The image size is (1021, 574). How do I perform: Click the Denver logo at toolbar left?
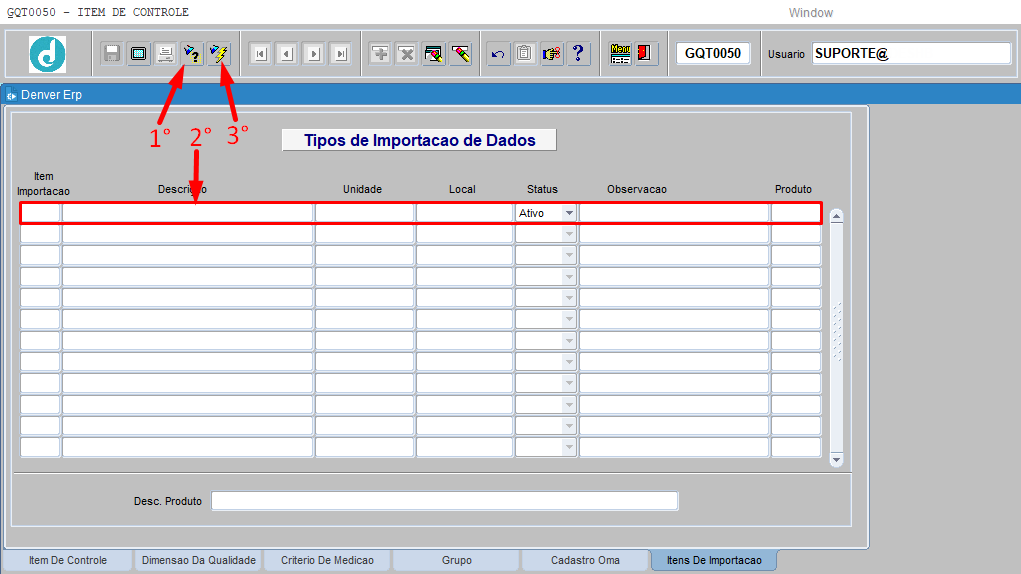pyautogui.click(x=48, y=54)
